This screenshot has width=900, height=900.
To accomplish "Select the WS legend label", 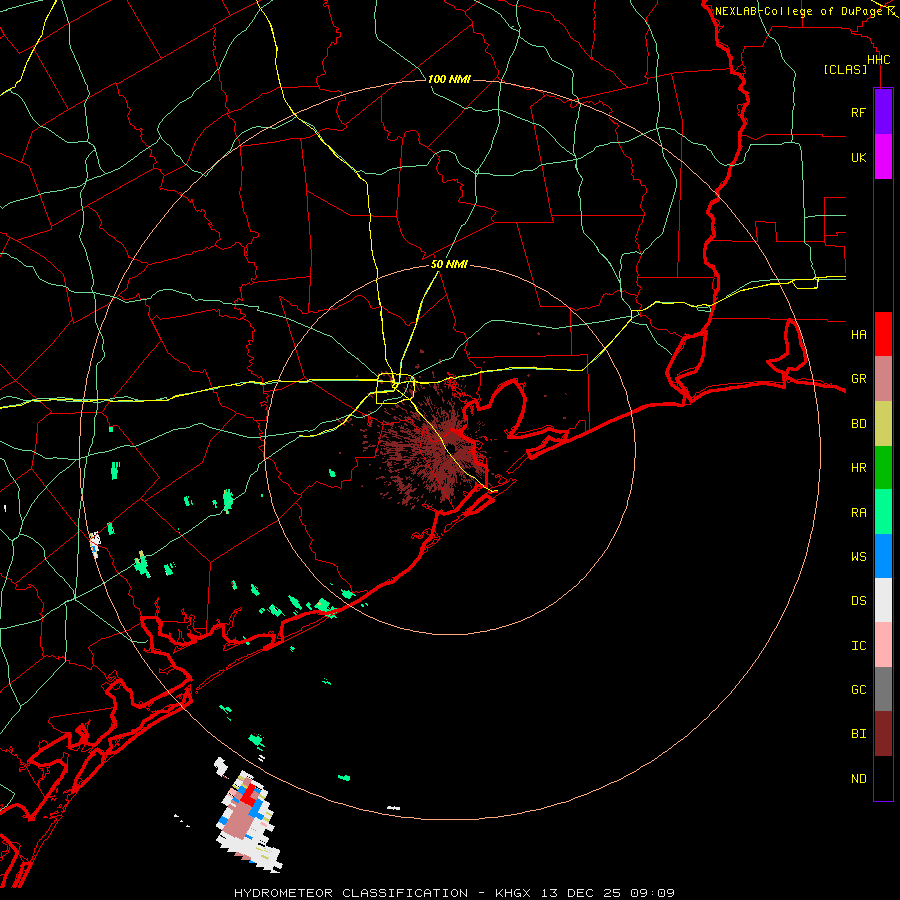I will (x=858, y=556).
